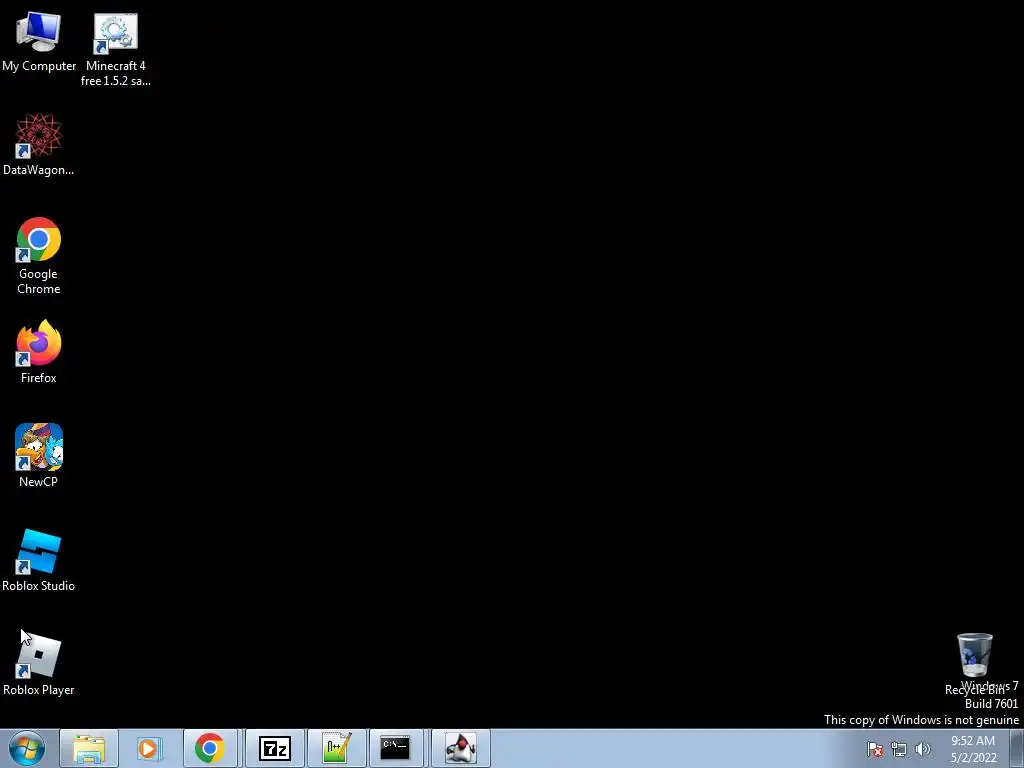This screenshot has width=1024, height=768.
Task: Open the Java Duke app on taskbar
Action: 460,748
